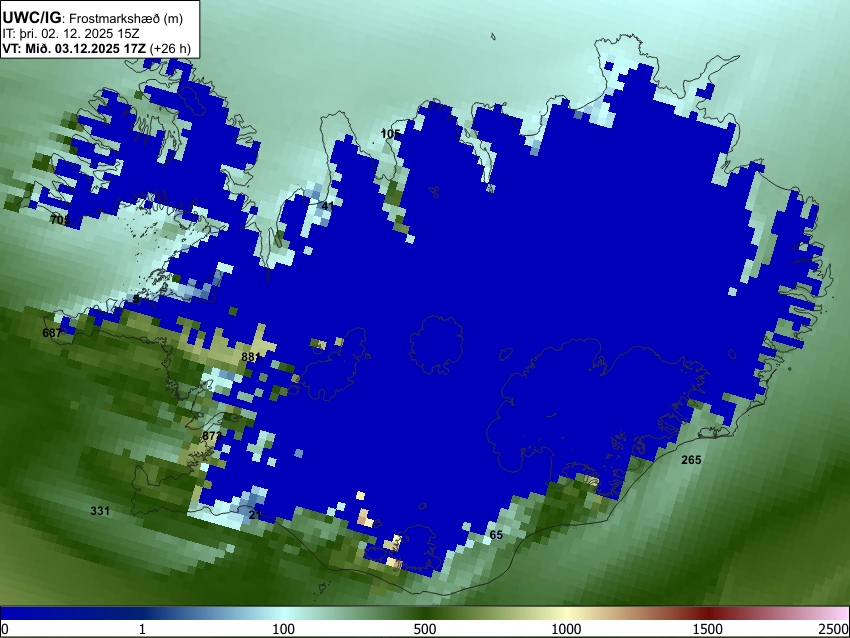Click the map value label 41
Viewport: 850px width, 638px height.
(x=327, y=206)
